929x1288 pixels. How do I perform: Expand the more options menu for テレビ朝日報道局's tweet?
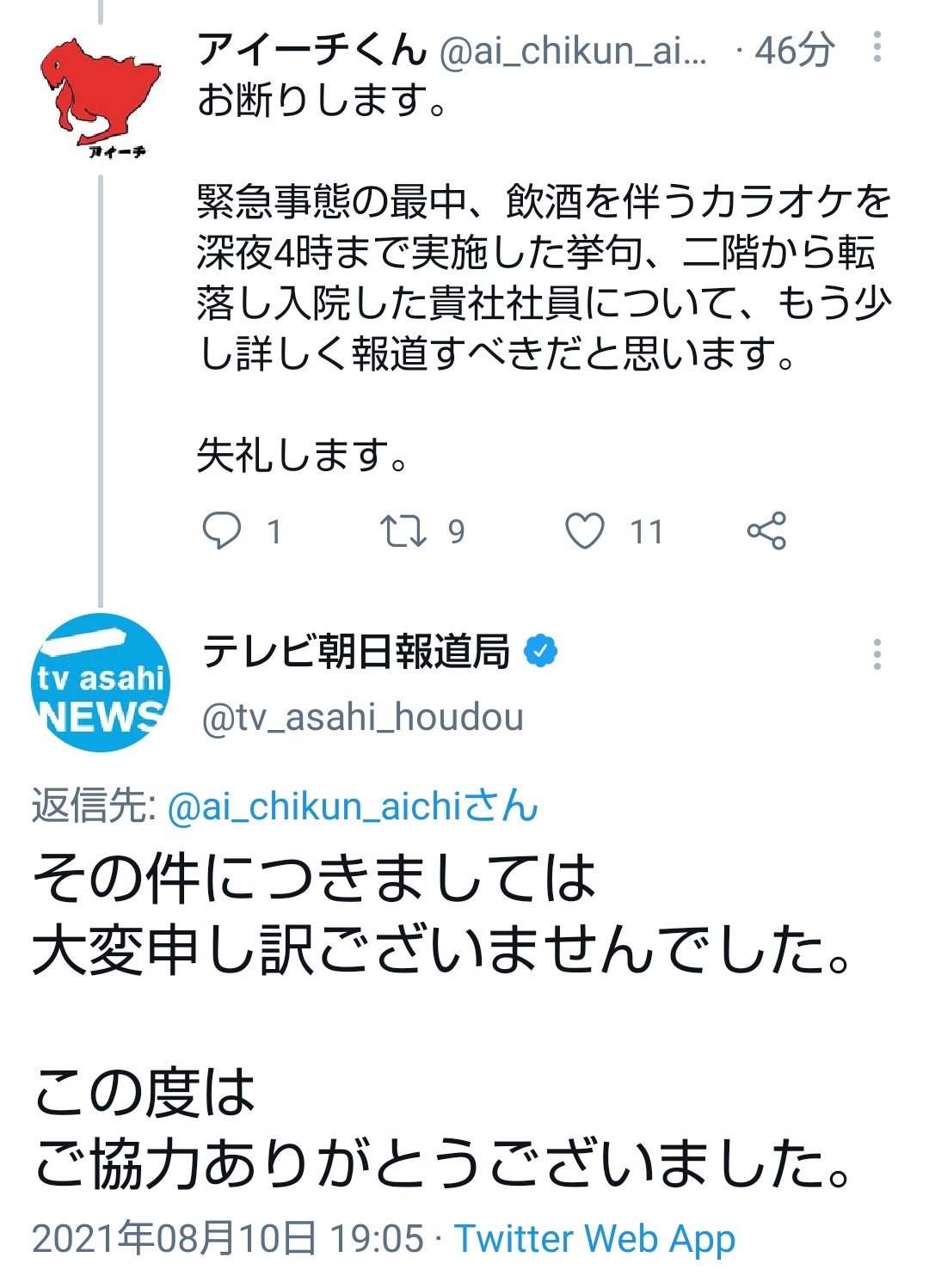coord(877,654)
